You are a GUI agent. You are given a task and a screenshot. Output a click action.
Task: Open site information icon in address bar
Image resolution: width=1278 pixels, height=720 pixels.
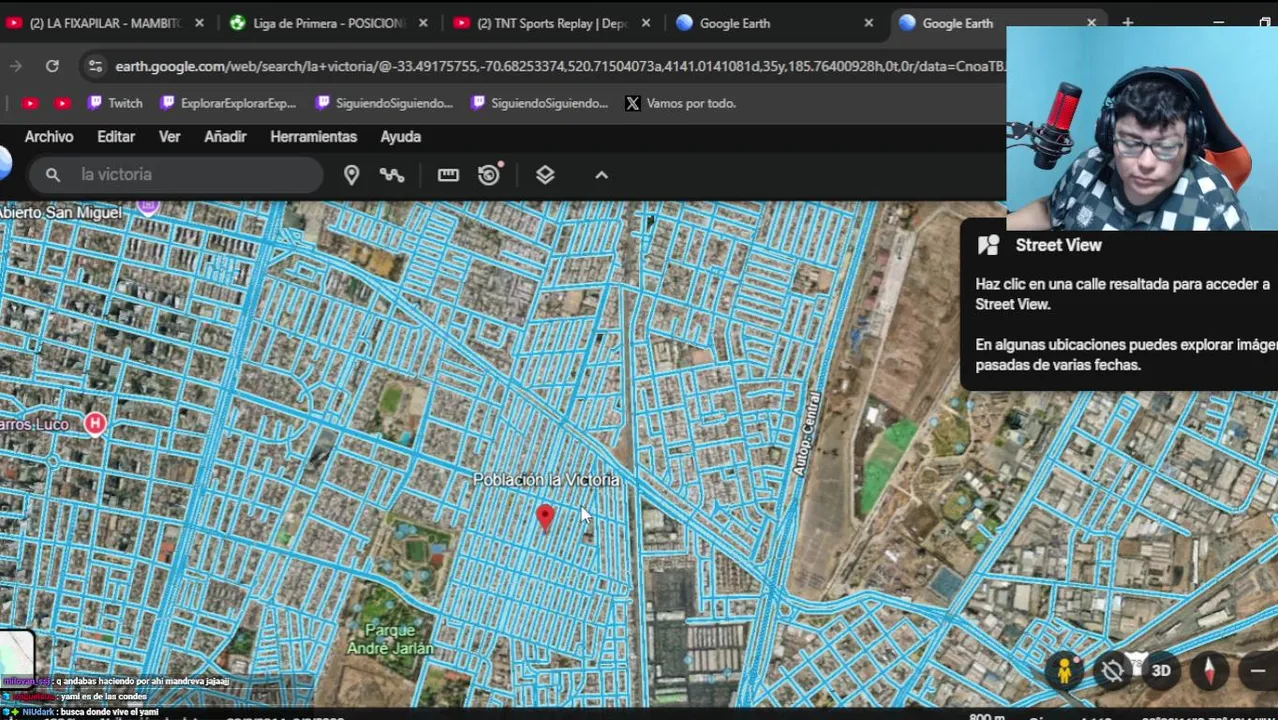pyautogui.click(x=95, y=66)
